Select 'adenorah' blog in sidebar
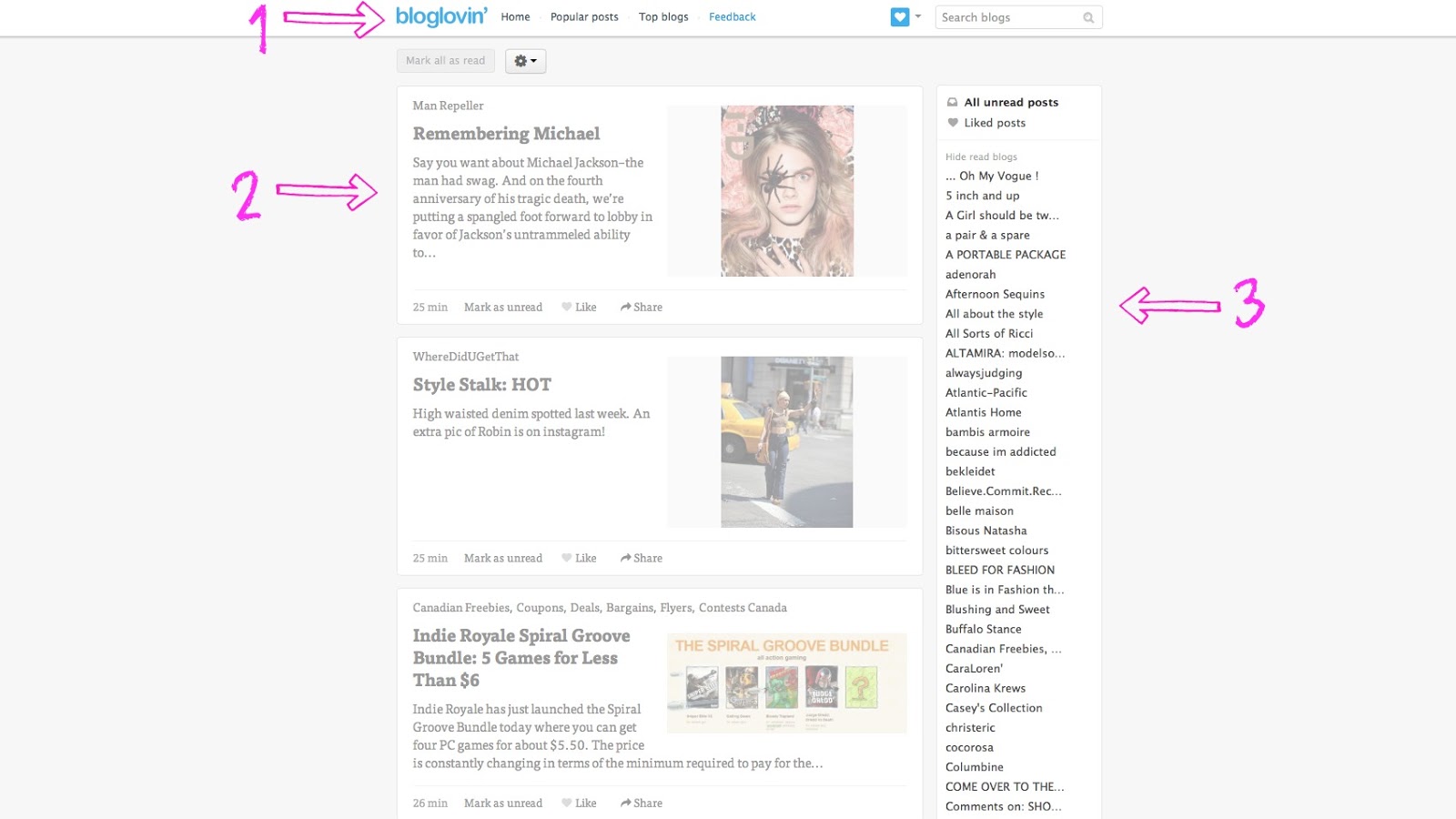The width and height of the screenshot is (1456, 819). point(971,275)
